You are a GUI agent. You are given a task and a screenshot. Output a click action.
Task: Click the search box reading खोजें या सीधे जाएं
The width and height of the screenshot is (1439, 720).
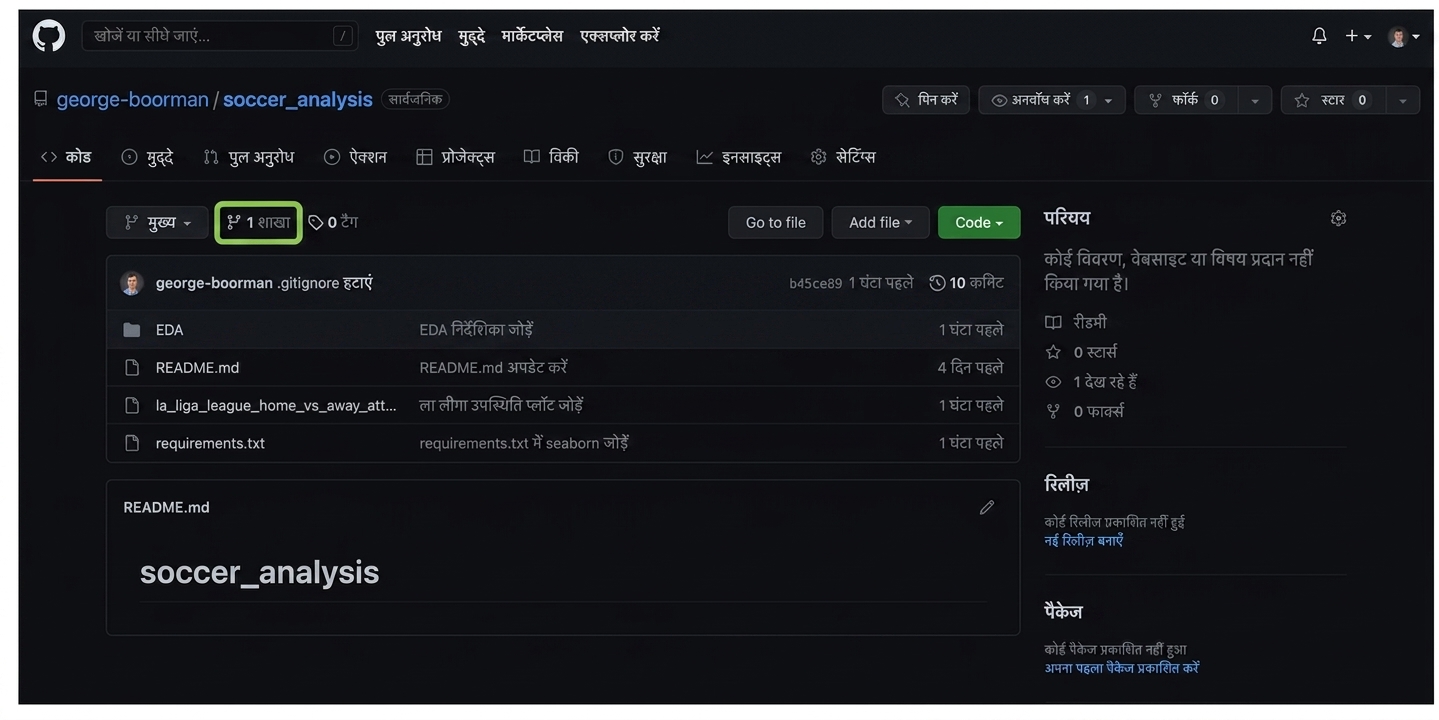tap(219, 36)
